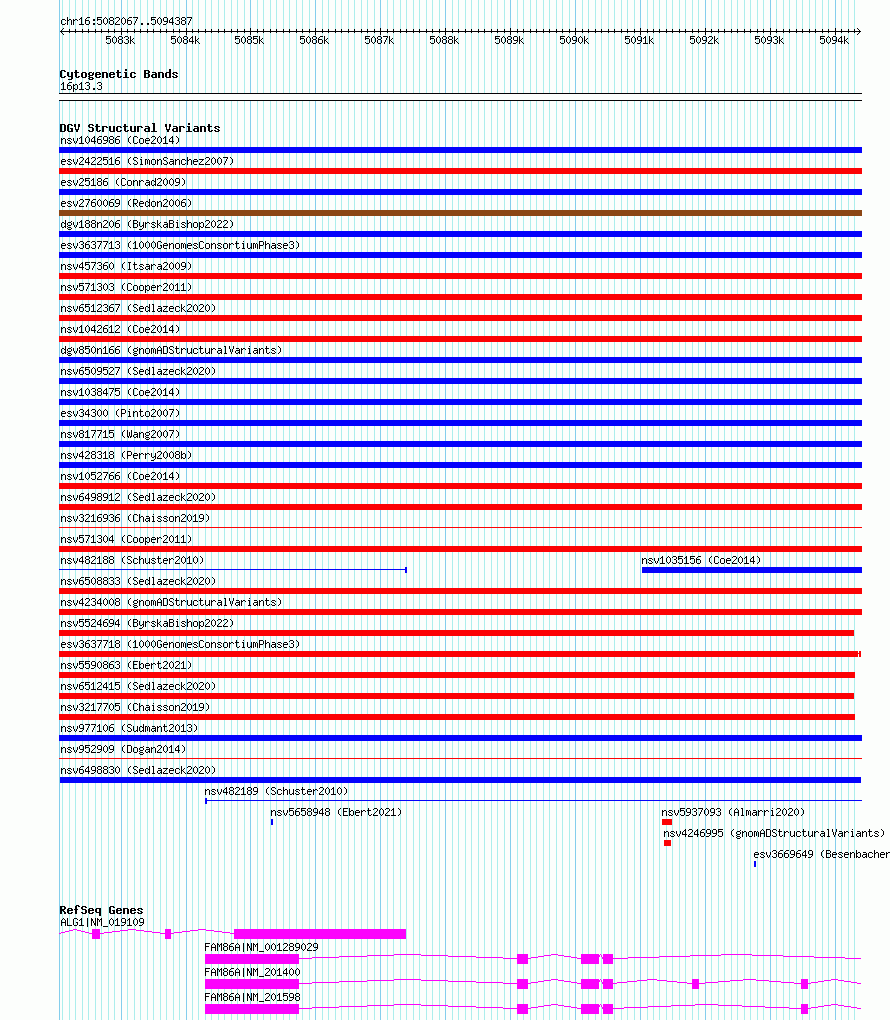Viewport: 890px width, 1020px height.
Task: Click the nsv1046986 (Coe2014) variant label
Action: [x=120, y=141]
